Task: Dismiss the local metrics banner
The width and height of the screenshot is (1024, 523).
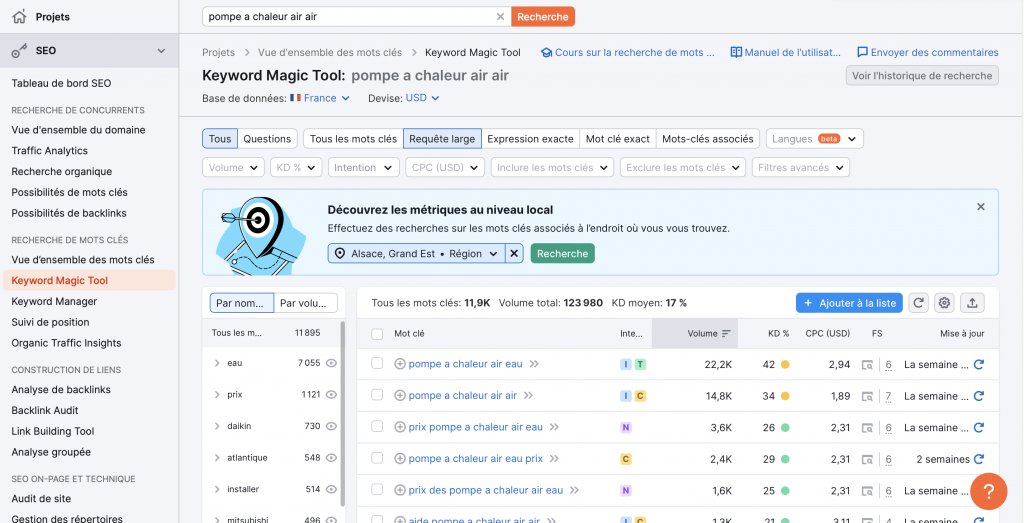Action: tap(980, 207)
